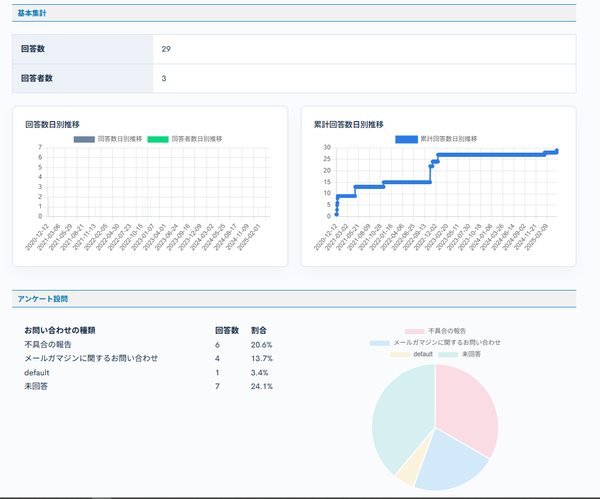Select the 不具合の報告 table row label
Viewport: 600px width, 499px height.
[48, 345]
